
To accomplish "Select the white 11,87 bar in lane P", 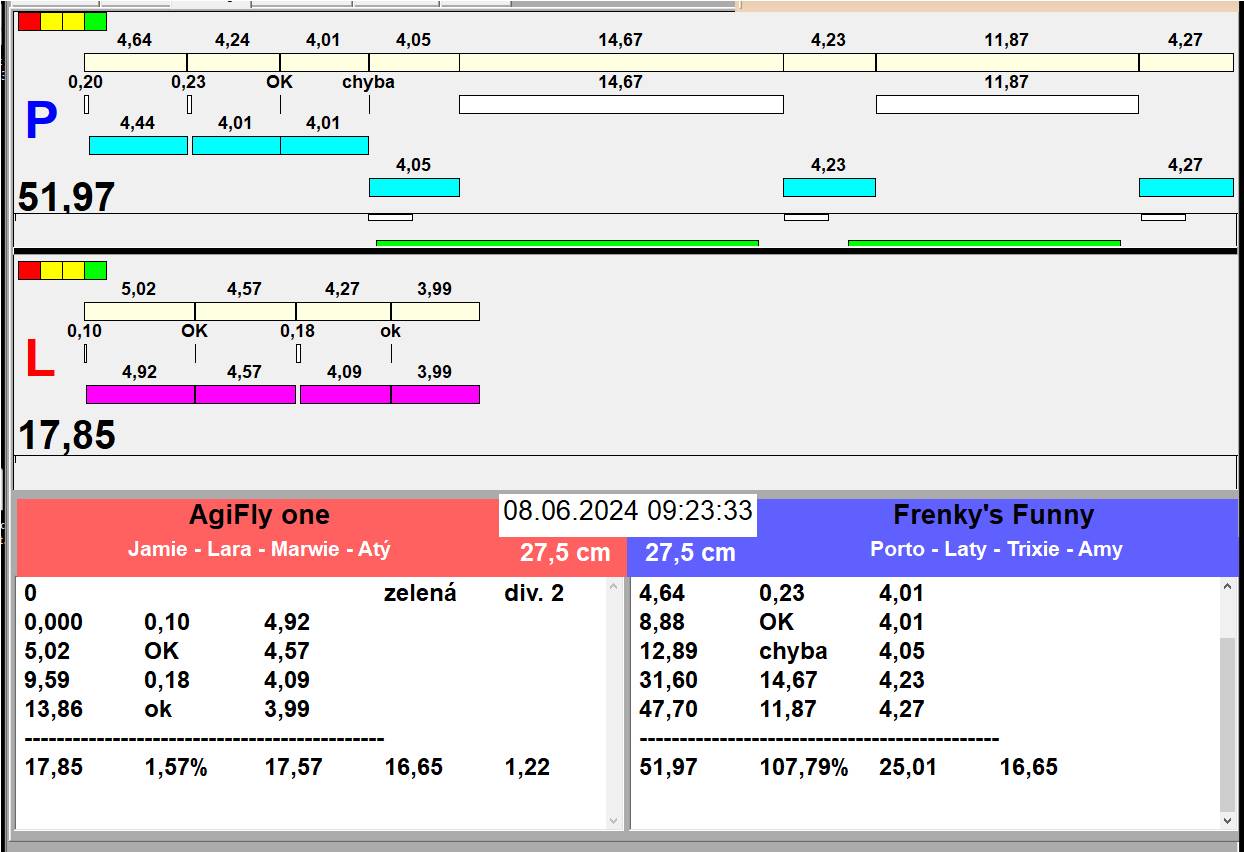I will [1007, 104].
